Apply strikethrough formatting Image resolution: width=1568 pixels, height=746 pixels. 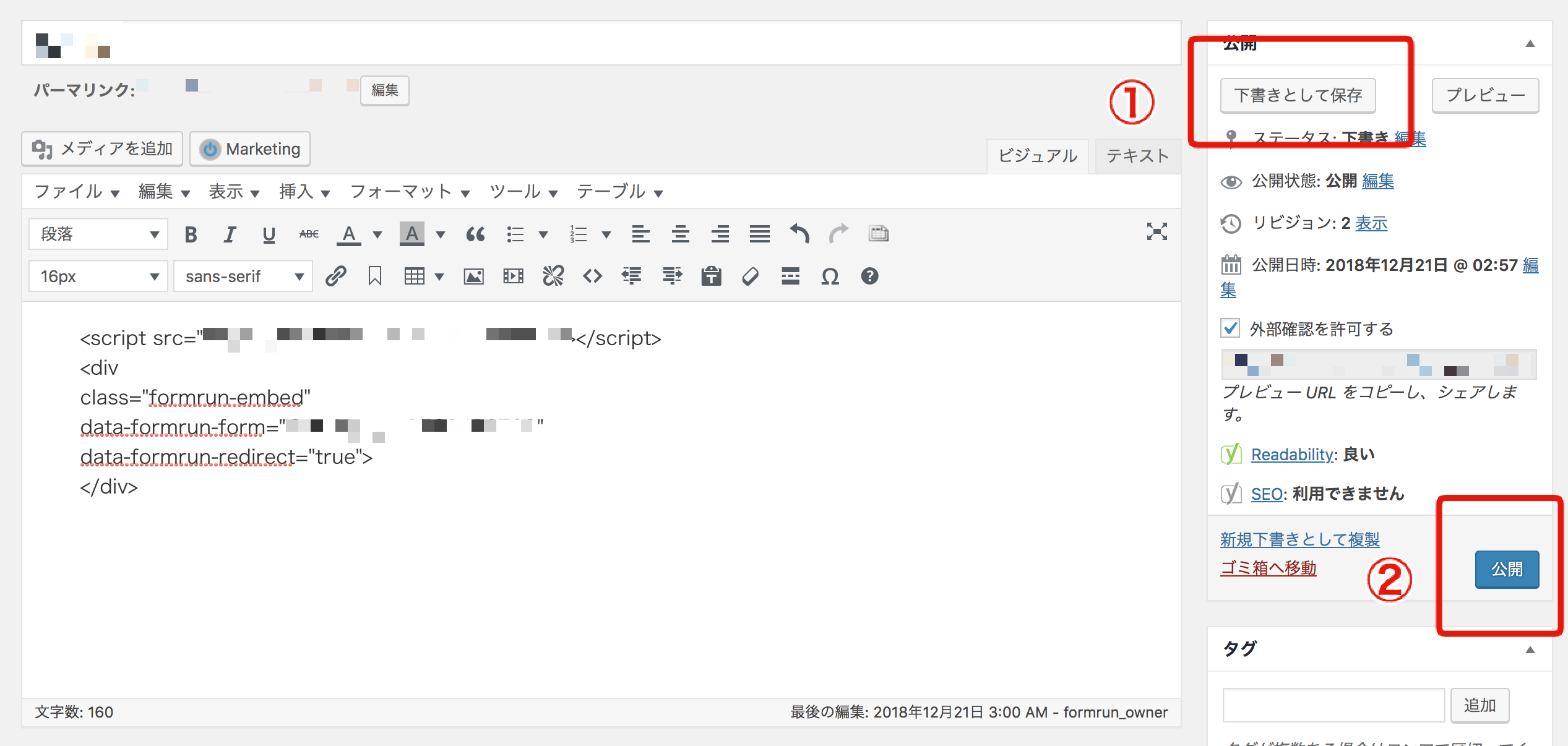pyautogui.click(x=309, y=234)
